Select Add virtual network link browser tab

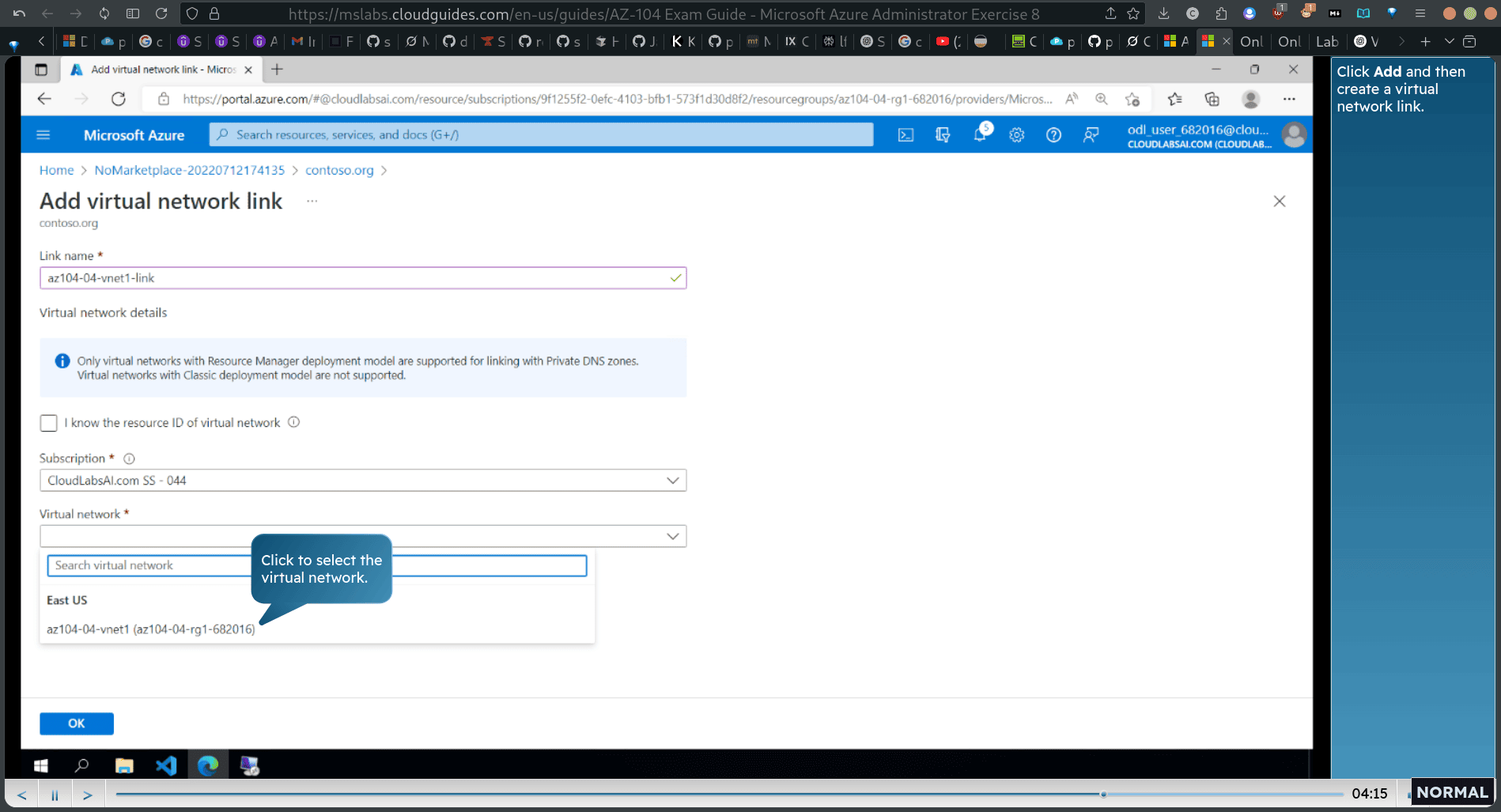click(162, 70)
